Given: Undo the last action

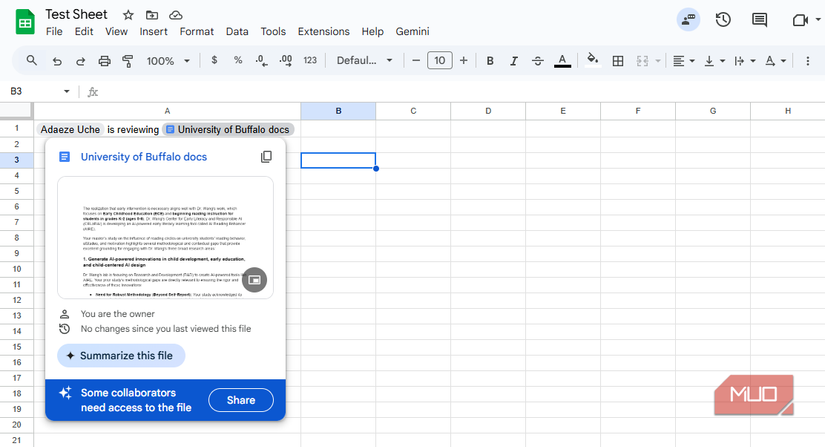Looking at the screenshot, I should tap(57, 61).
